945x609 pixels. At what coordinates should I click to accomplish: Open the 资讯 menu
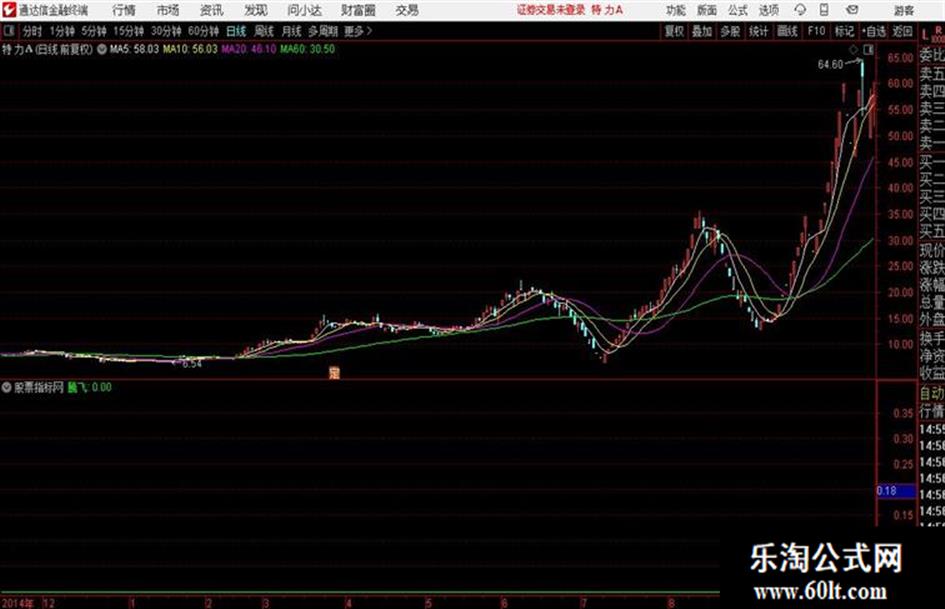tap(212, 10)
